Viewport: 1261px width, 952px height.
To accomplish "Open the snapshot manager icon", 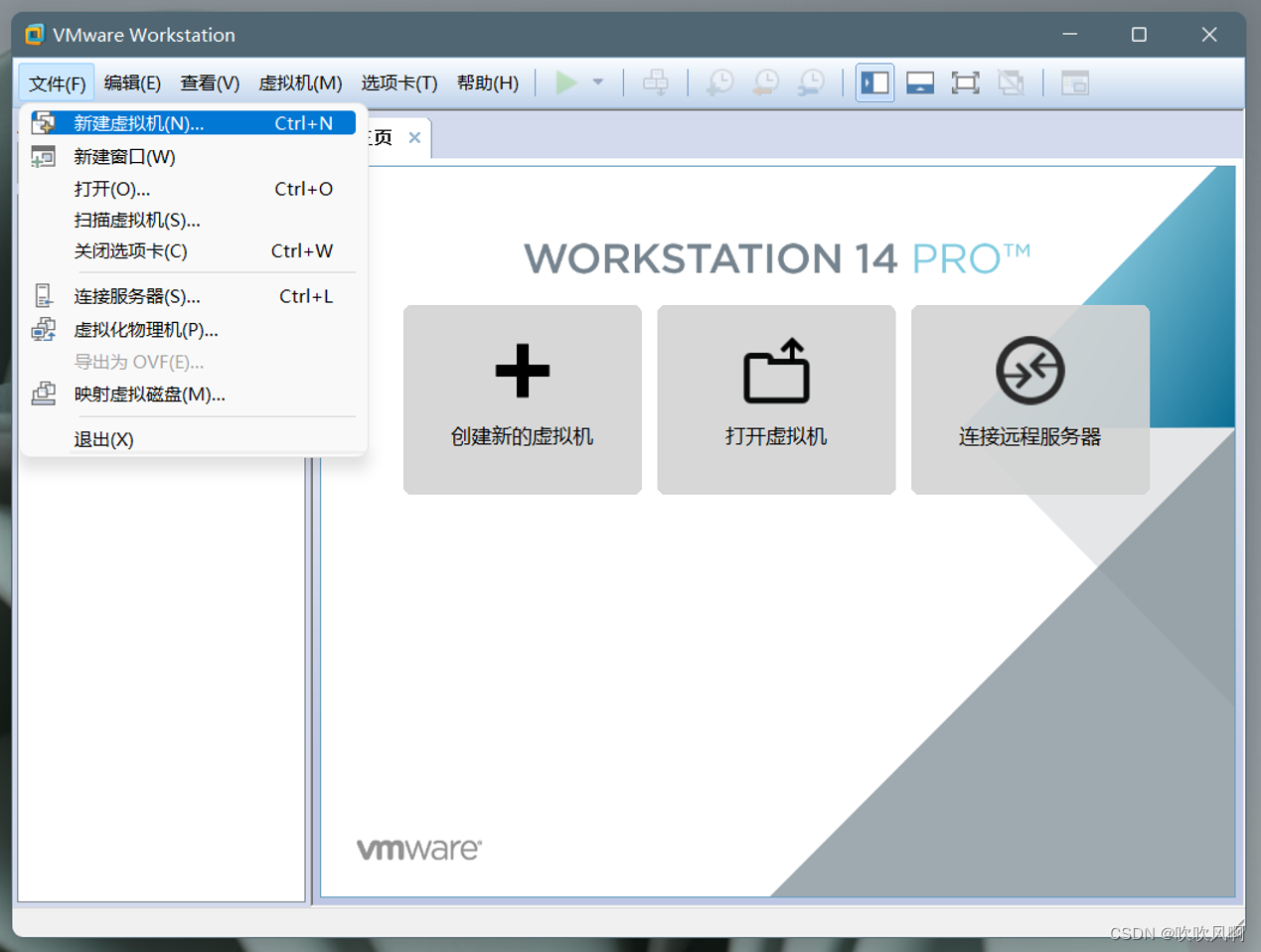I will point(812,82).
